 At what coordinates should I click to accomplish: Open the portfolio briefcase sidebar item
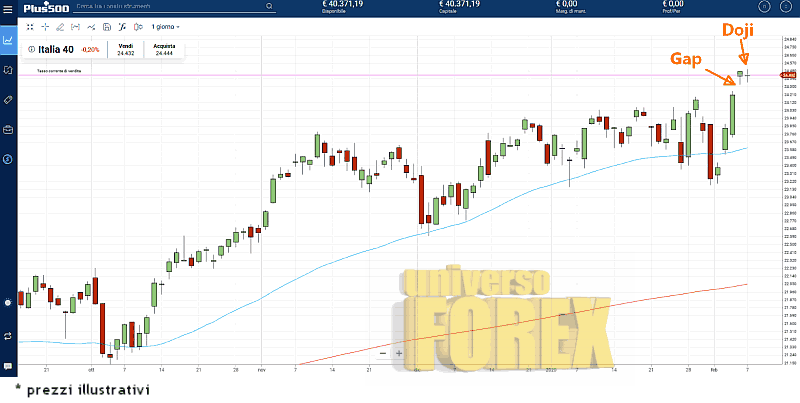[8, 129]
